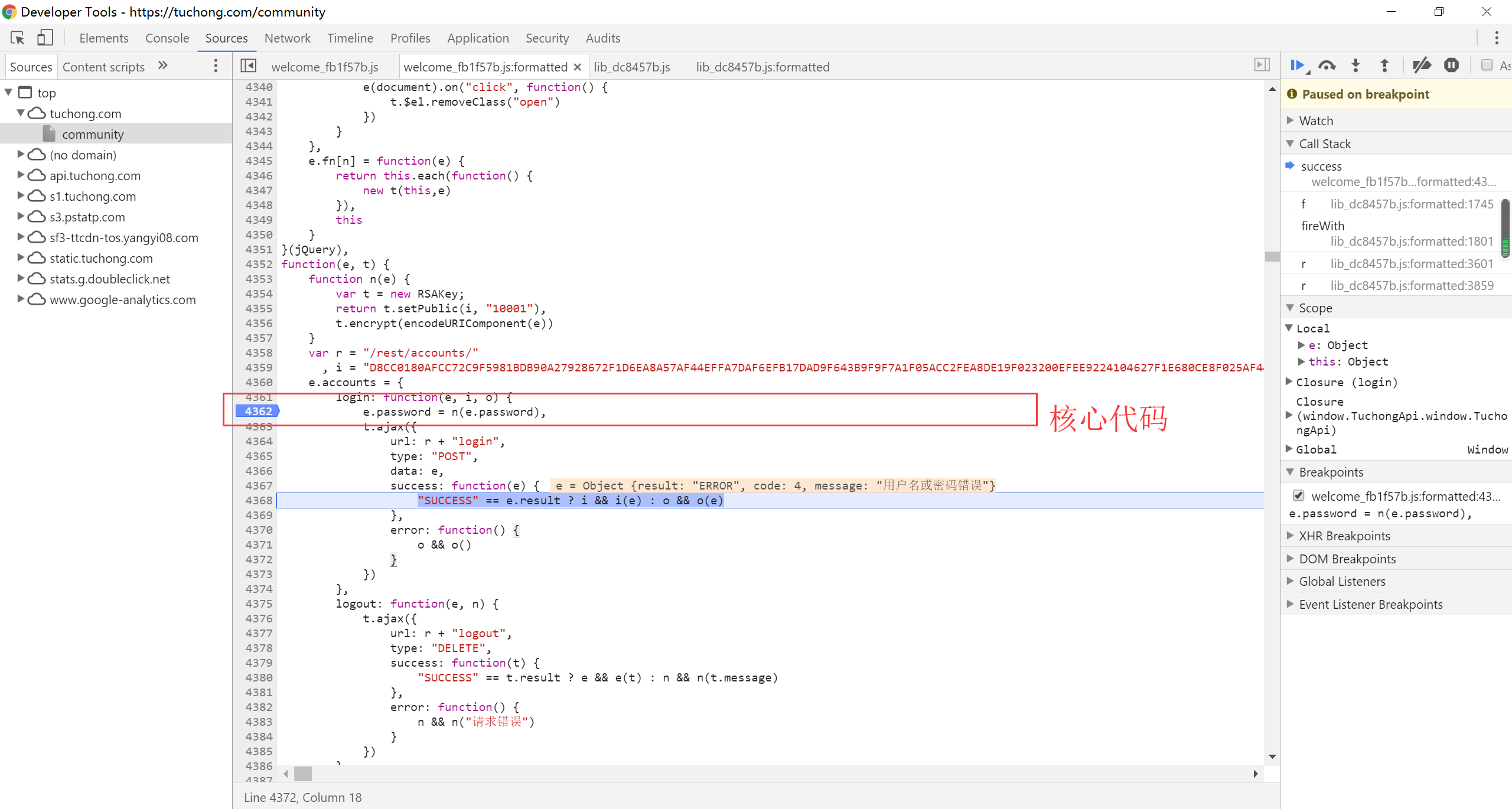The height and width of the screenshot is (809, 1512).
Task: Toggle pause on exceptions icon
Action: (1451, 66)
